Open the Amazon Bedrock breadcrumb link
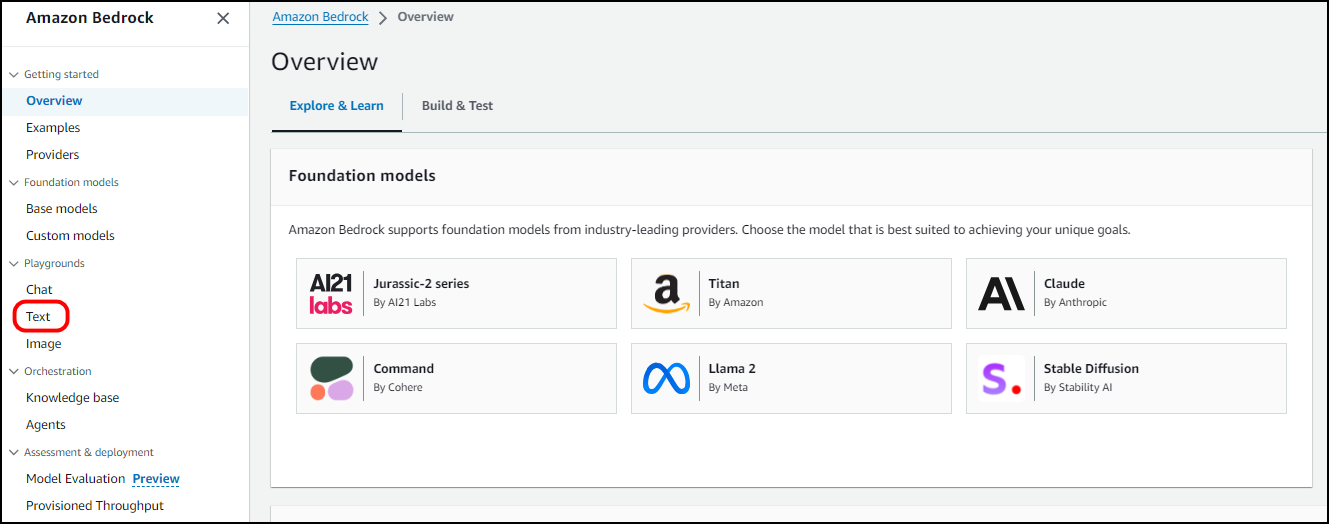1329x524 pixels. (321, 17)
